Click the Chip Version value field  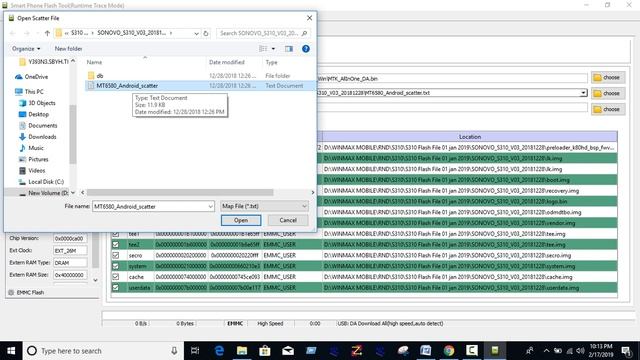click(x=70, y=238)
